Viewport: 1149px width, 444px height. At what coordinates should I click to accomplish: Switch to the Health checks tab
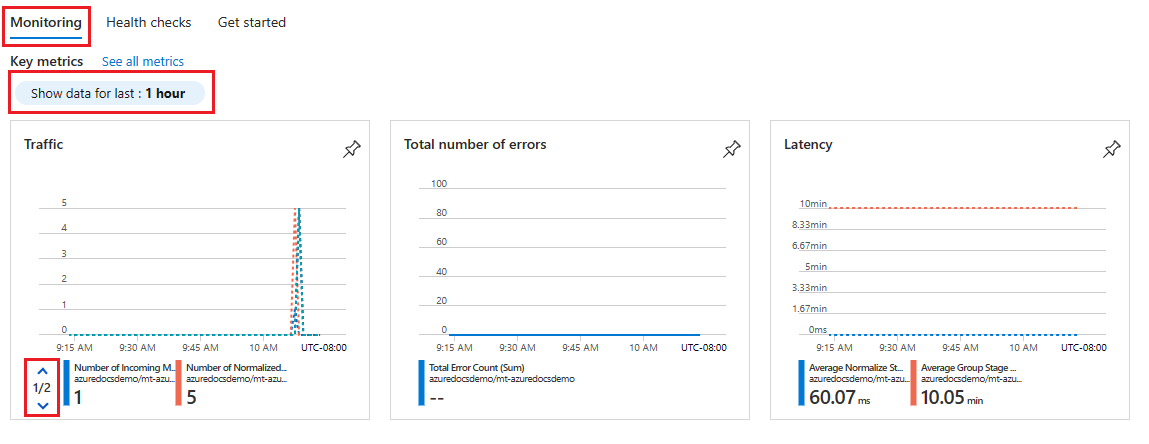pos(148,22)
